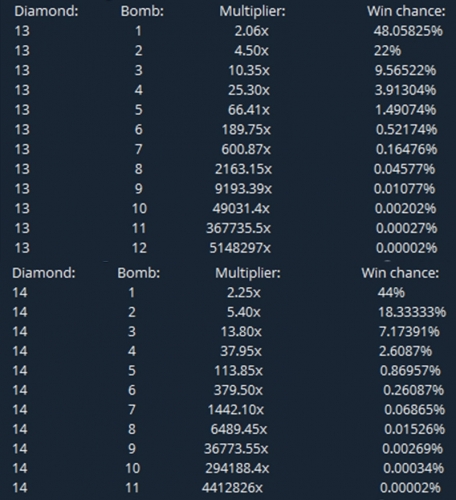Click the 44% win chance value
Image resolution: width=456 pixels, height=500 pixels.
[x=391, y=293]
